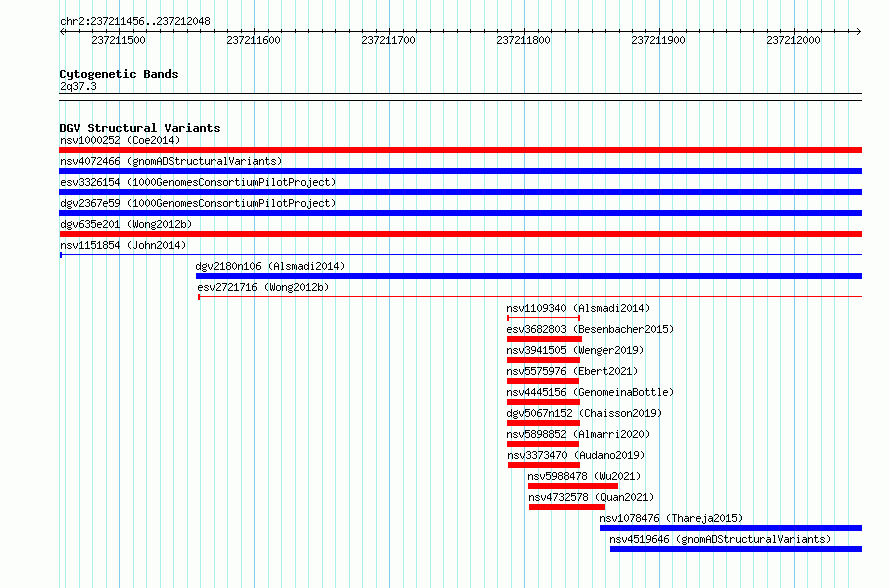Click the thin blue nsv1151854 John2014 line

pyautogui.click(x=460, y=255)
